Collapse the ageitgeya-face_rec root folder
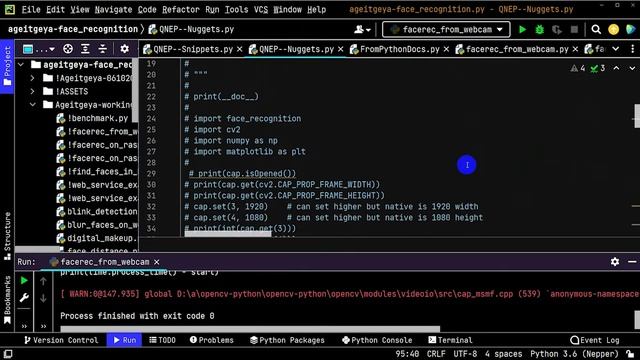The image size is (640, 360). pos(21,64)
